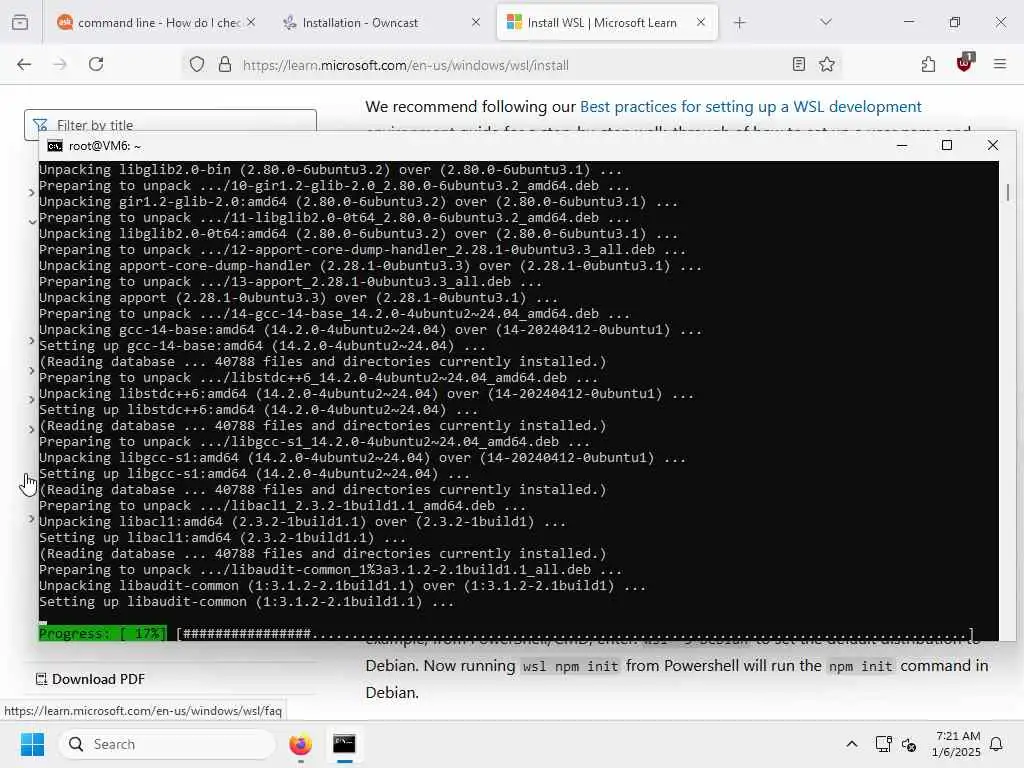This screenshot has width=1024, height=768.
Task: Click the filter funnel icon
Action: tap(40, 125)
